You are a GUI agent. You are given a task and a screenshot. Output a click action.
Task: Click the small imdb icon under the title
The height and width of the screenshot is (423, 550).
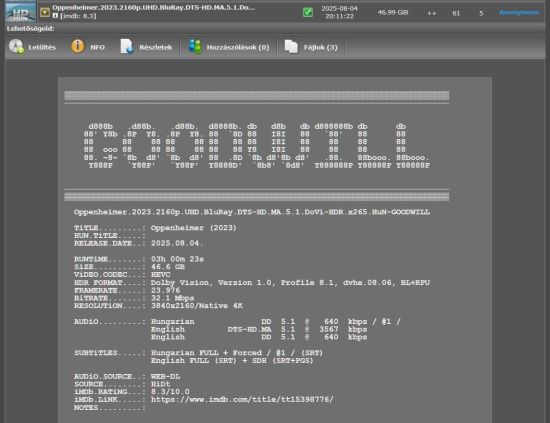[55, 16]
